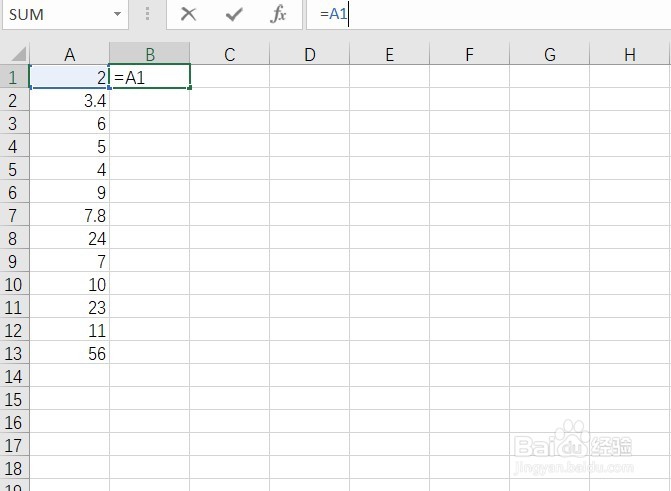The width and height of the screenshot is (671, 491).
Task: Select row 8 header
Action: click(x=14, y=238)
